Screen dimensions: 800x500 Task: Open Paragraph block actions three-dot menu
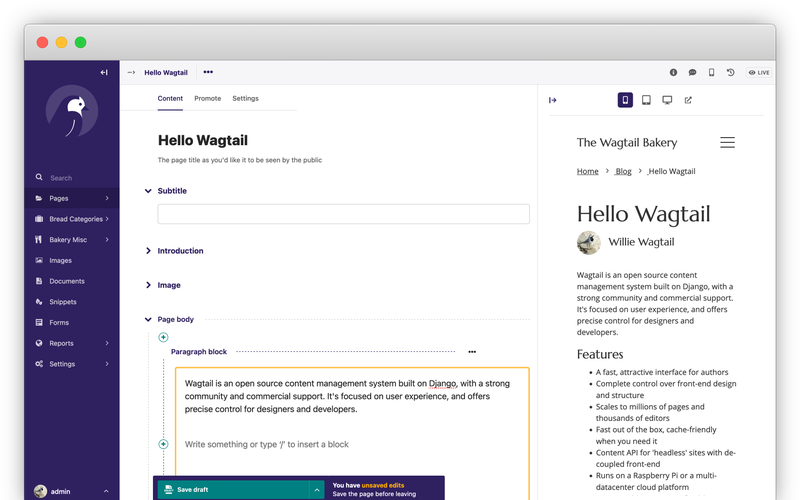point(472,352)
